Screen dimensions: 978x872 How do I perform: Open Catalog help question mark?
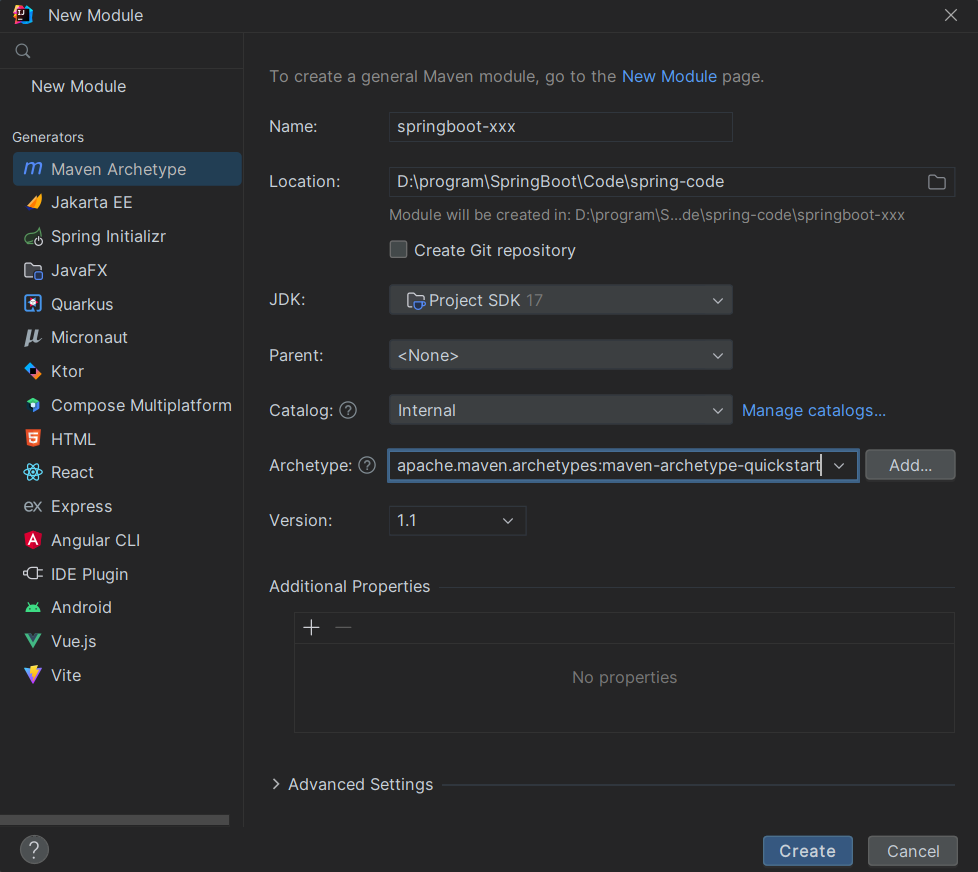pos(348,410)
